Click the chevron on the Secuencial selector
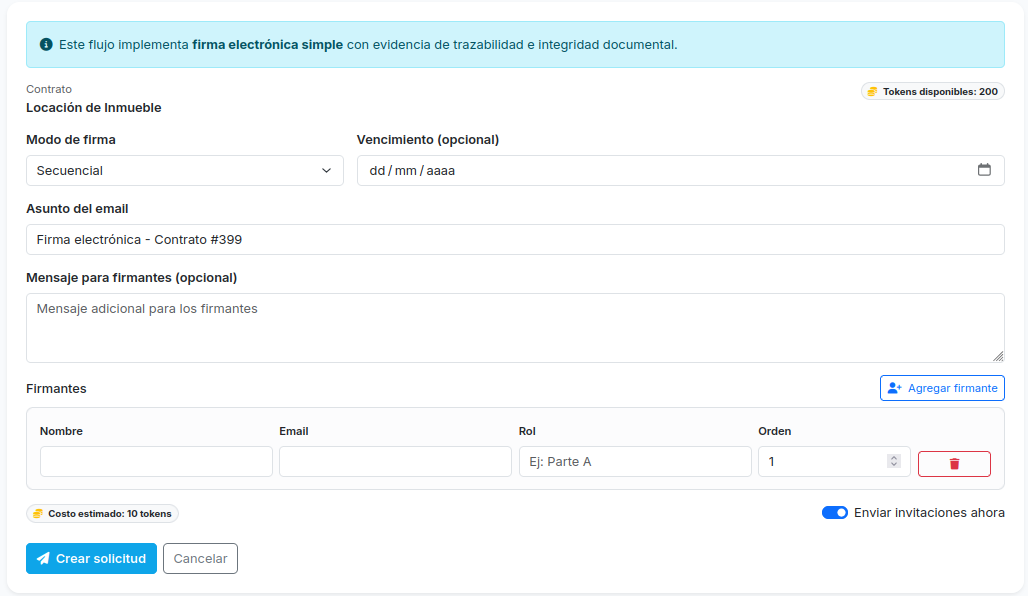1028x596 pixels. (327, 170)
